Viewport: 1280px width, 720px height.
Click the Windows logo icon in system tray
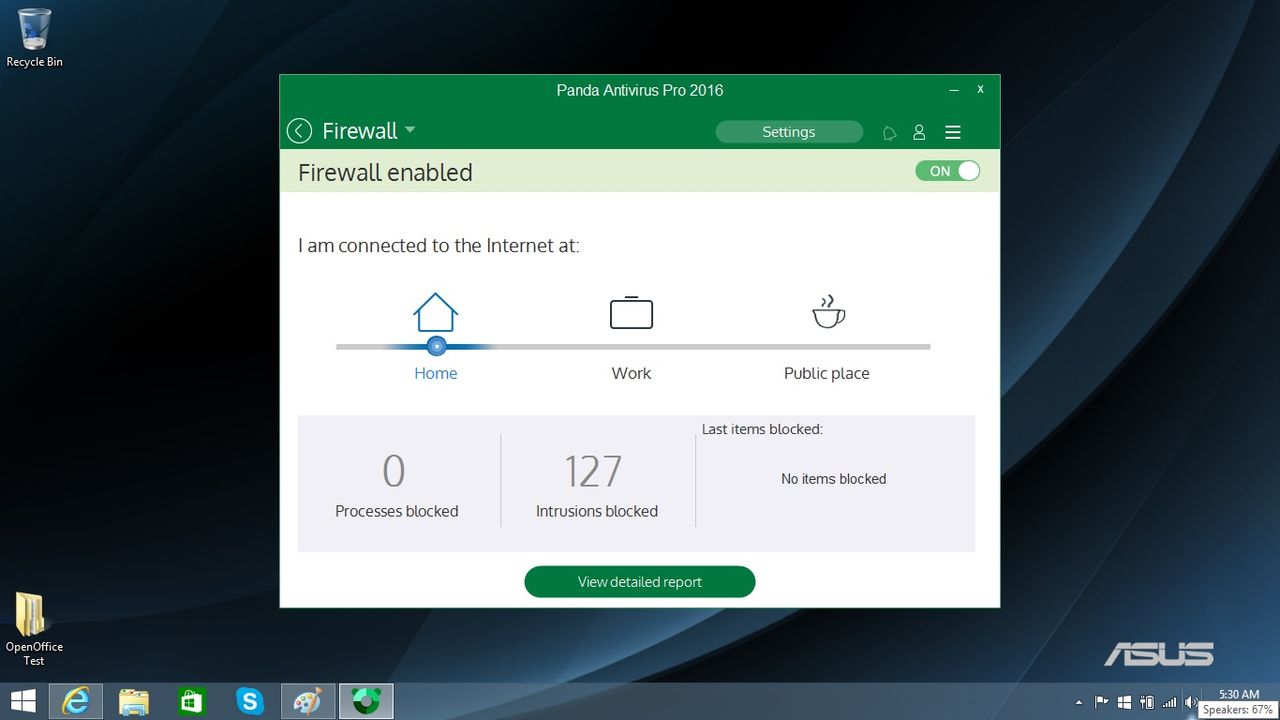[1124, 702]
